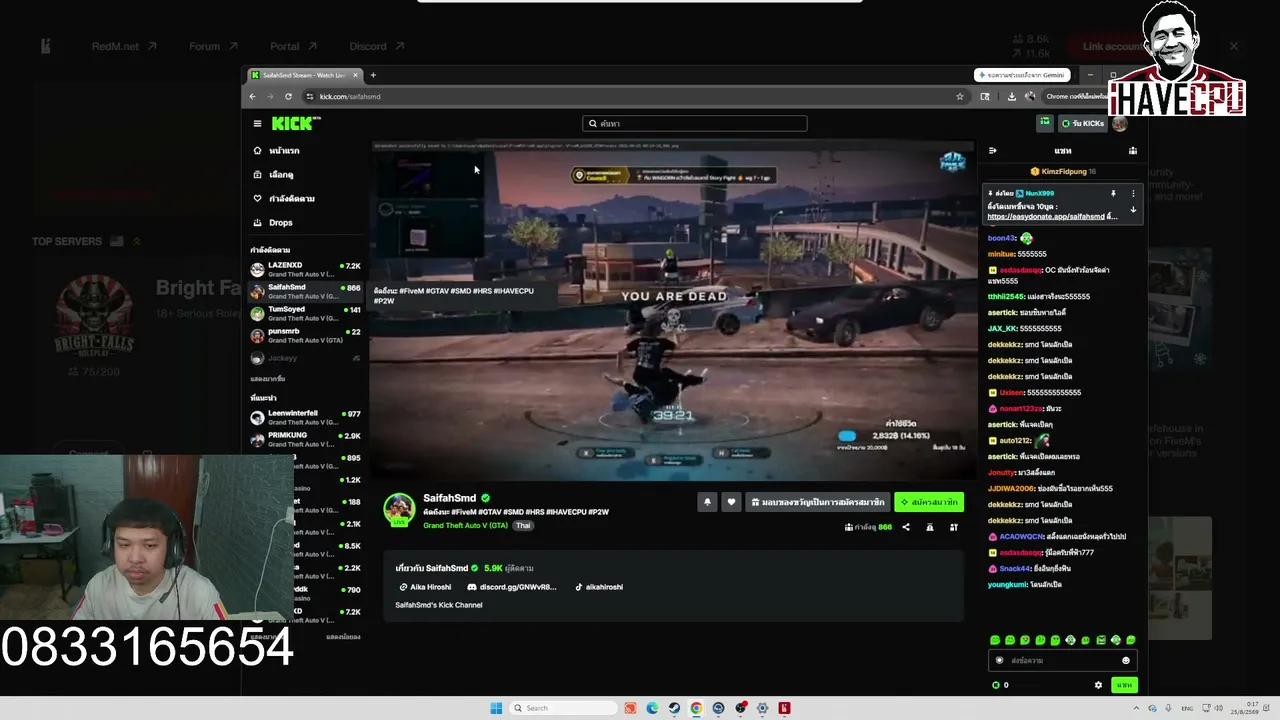The width and height of the screenshot is (1280, 720).
Task: Click the gift subscription button
Action: (x=817, y=502)
